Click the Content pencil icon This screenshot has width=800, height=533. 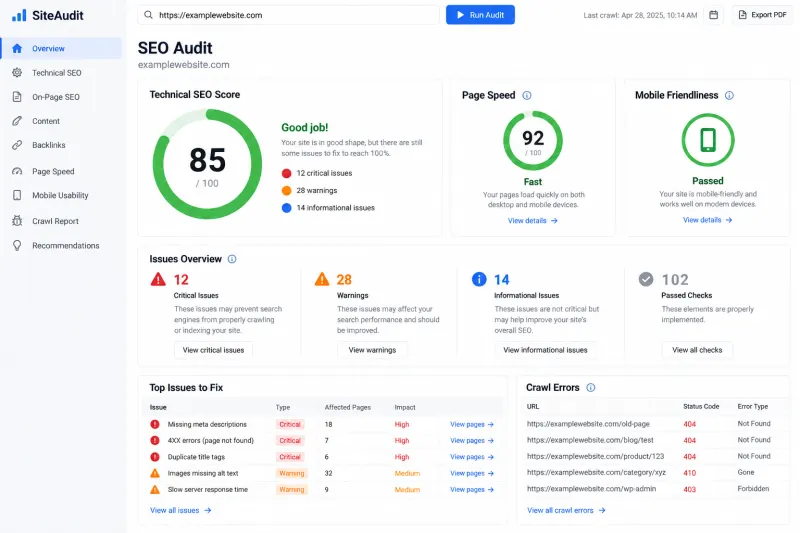point(17,121)
